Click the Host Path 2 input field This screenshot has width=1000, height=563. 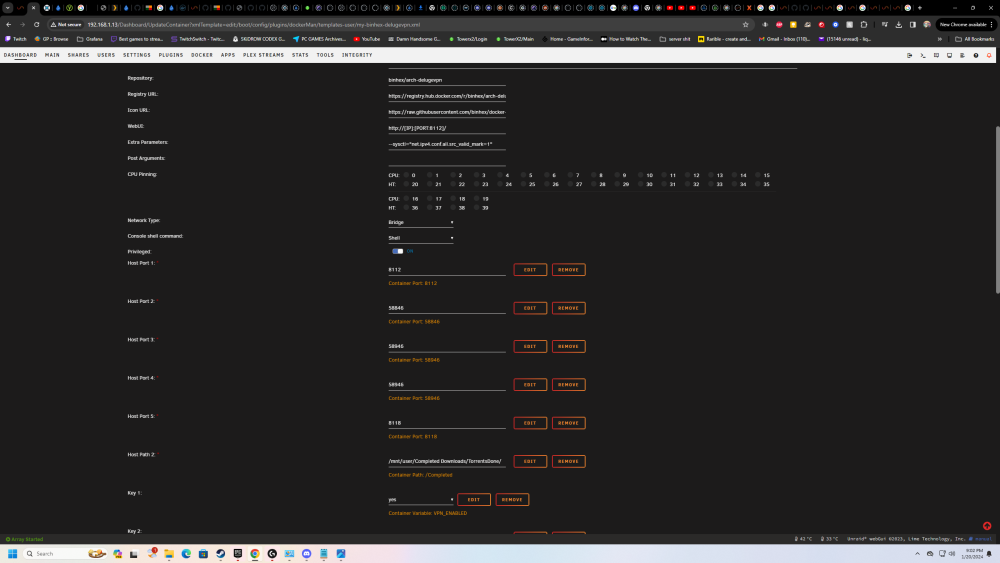[446, 461]
